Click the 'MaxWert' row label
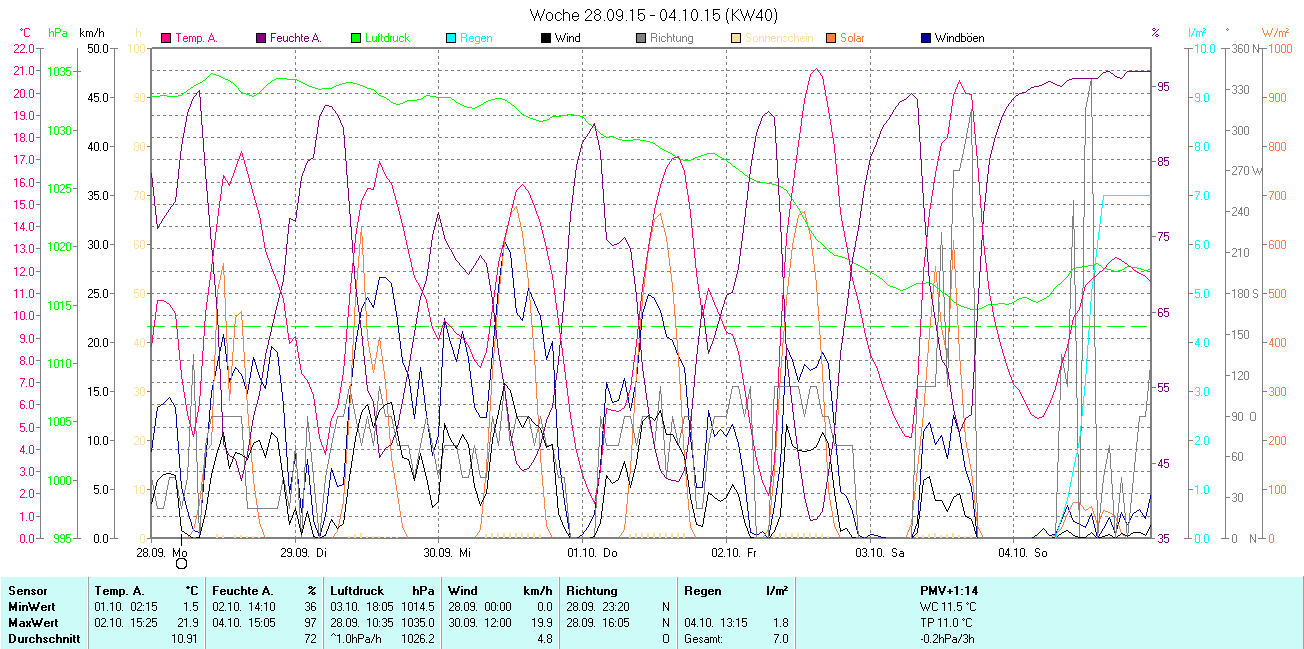 click(33, 623)
